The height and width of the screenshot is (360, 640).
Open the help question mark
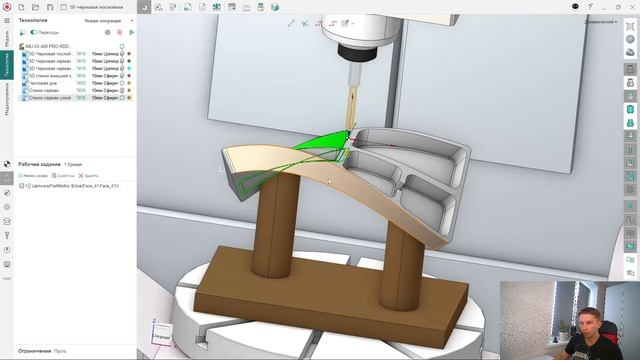tap(590, 7)
